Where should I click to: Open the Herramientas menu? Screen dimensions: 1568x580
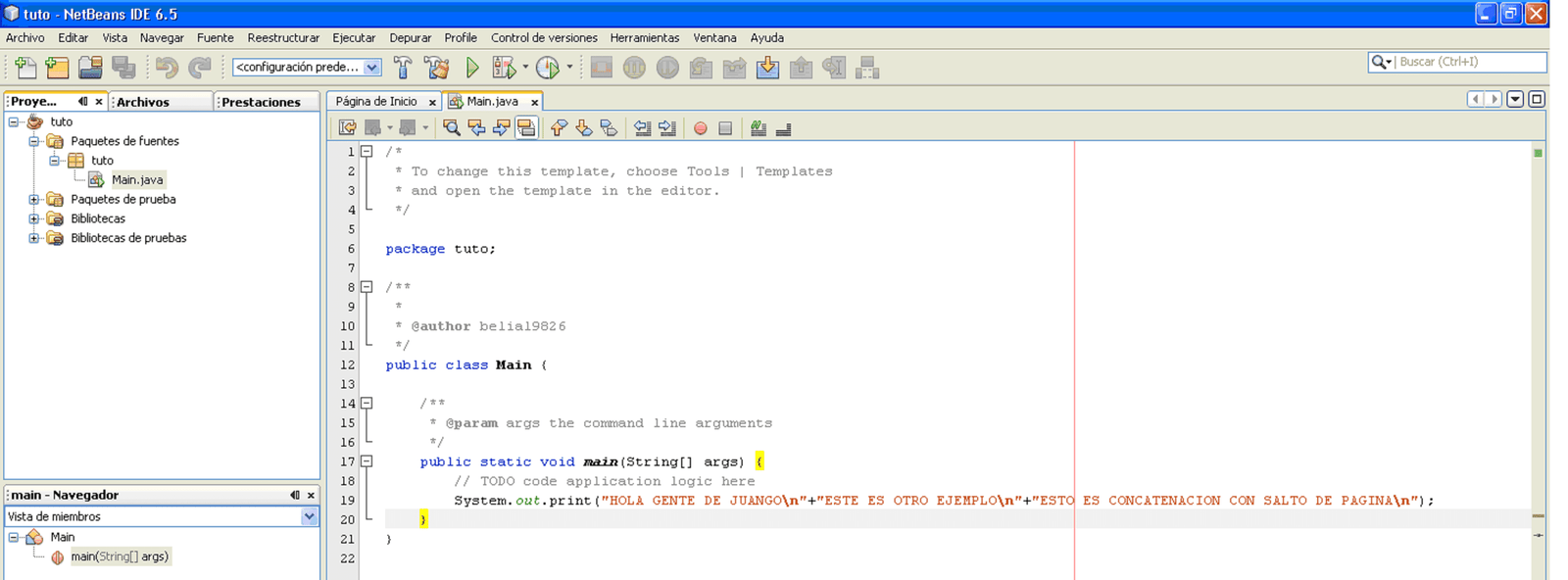tap(645, 38)
